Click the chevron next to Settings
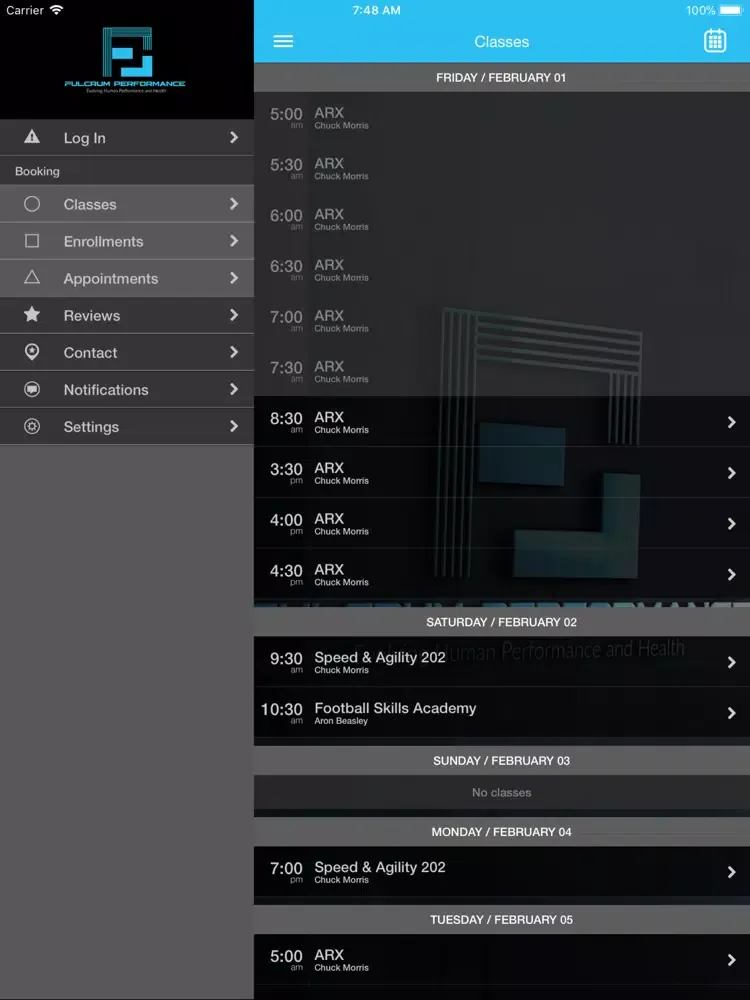The height and width of the screenshot is (1000, 750). pos(234,425)
